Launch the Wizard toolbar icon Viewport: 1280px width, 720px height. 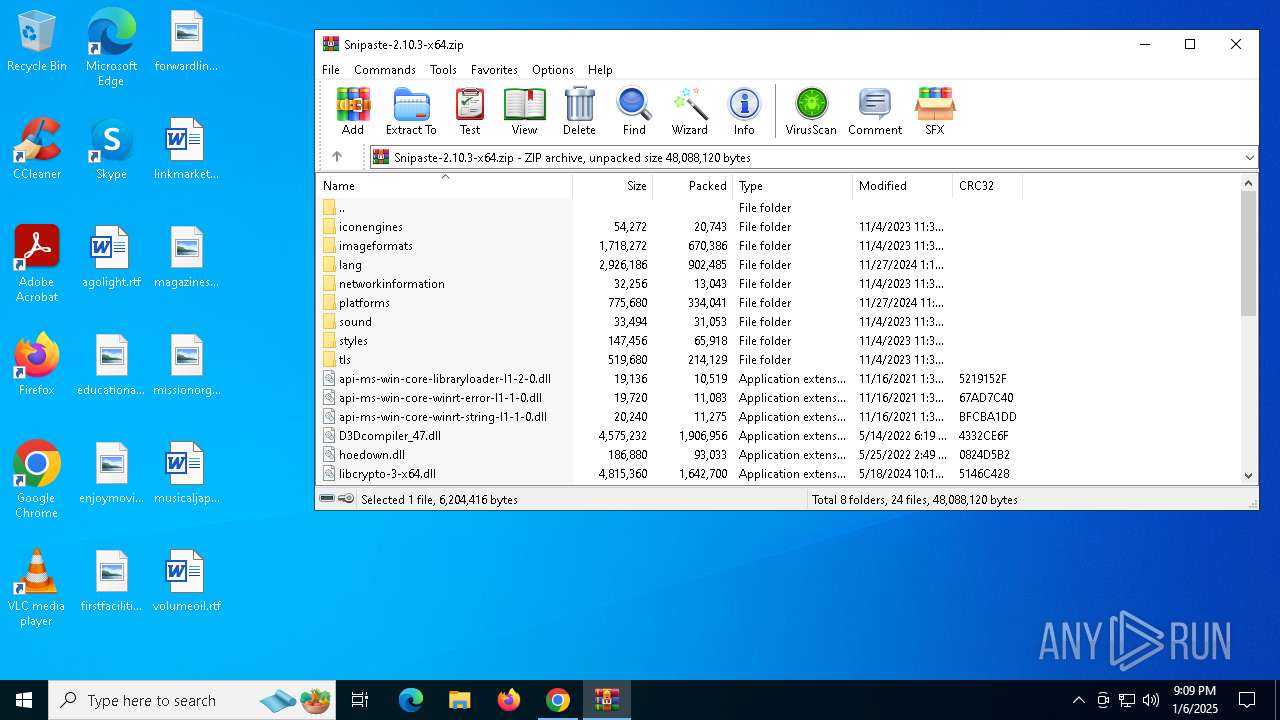690,111
